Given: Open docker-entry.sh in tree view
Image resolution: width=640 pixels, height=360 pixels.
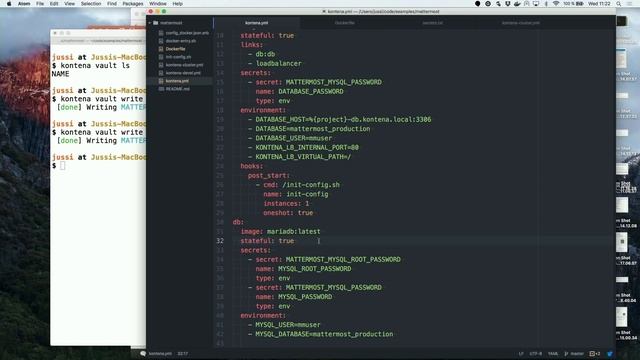Looking at the screenshot, I should point(180,41).
